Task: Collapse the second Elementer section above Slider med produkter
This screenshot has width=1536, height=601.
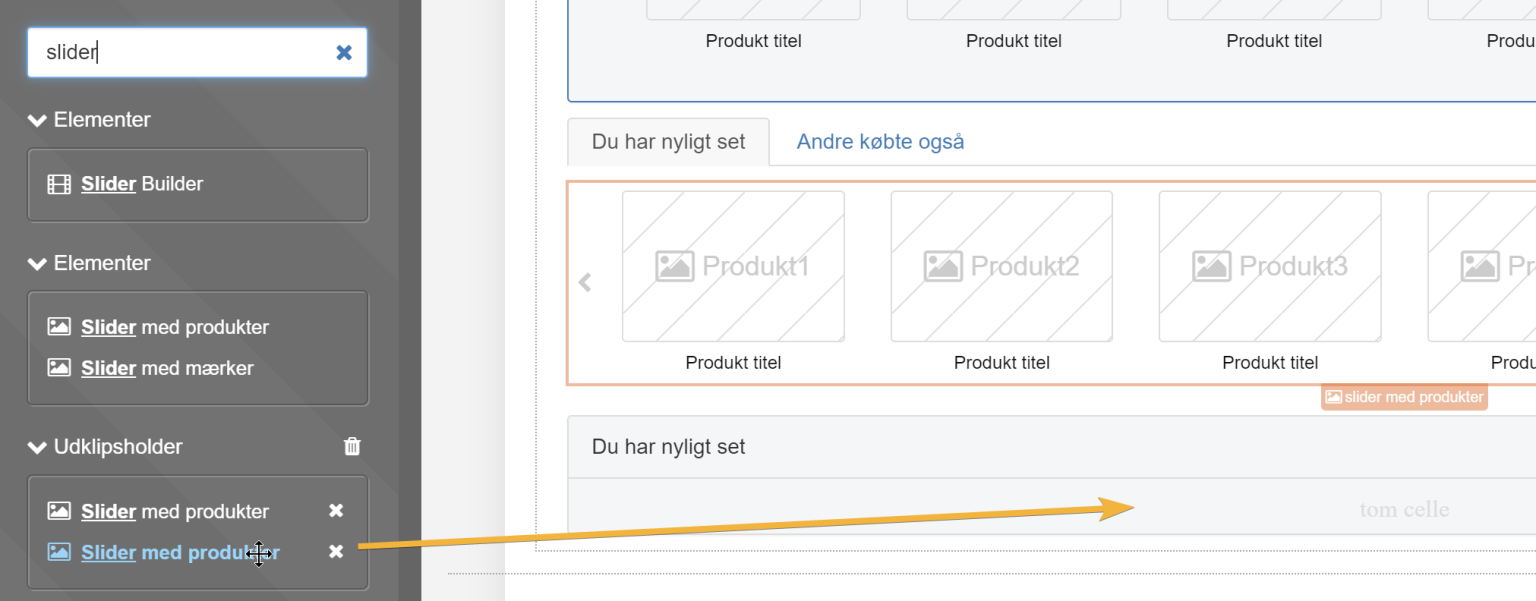Action: pyautogui.click(x=37, y=263)
